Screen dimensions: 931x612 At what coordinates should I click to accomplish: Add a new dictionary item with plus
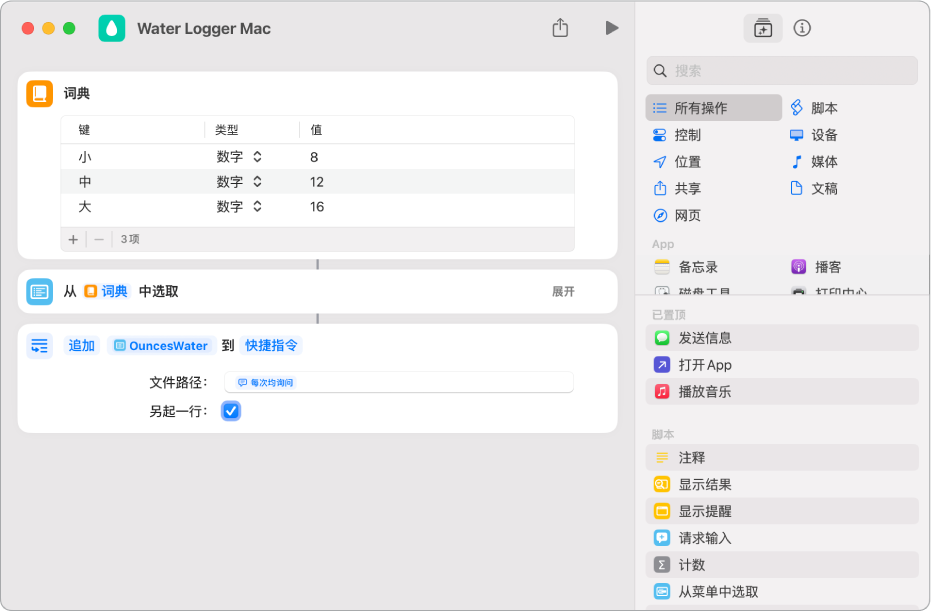(x=73, y=239)
